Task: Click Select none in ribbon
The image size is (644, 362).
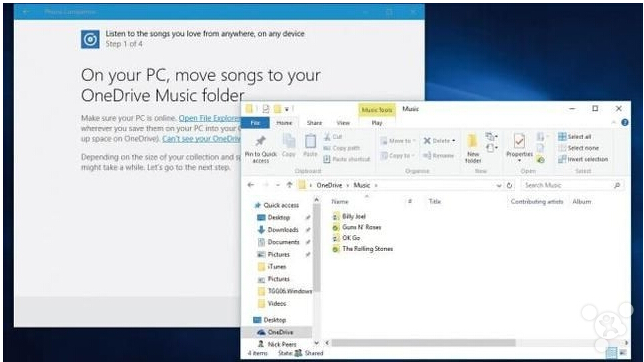Action: [578, 148]
